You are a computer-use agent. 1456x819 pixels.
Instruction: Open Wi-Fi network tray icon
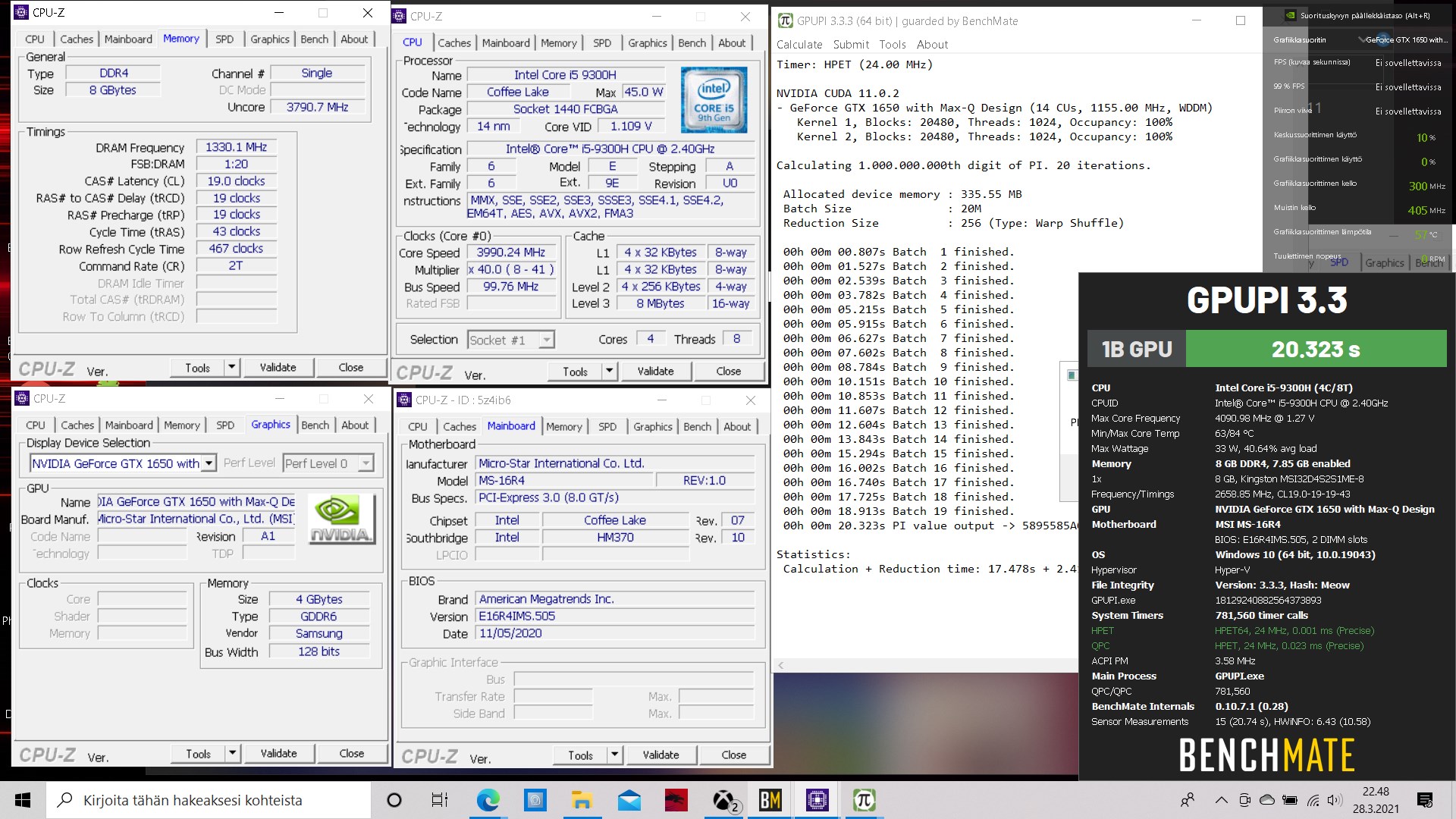[x=1313, y=800]
